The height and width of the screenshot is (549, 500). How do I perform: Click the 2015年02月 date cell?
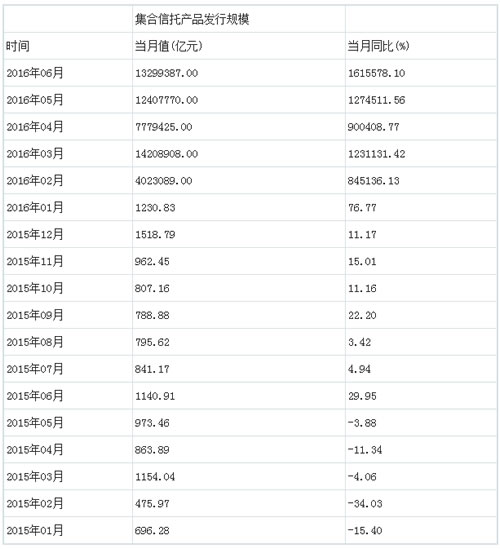35,503
